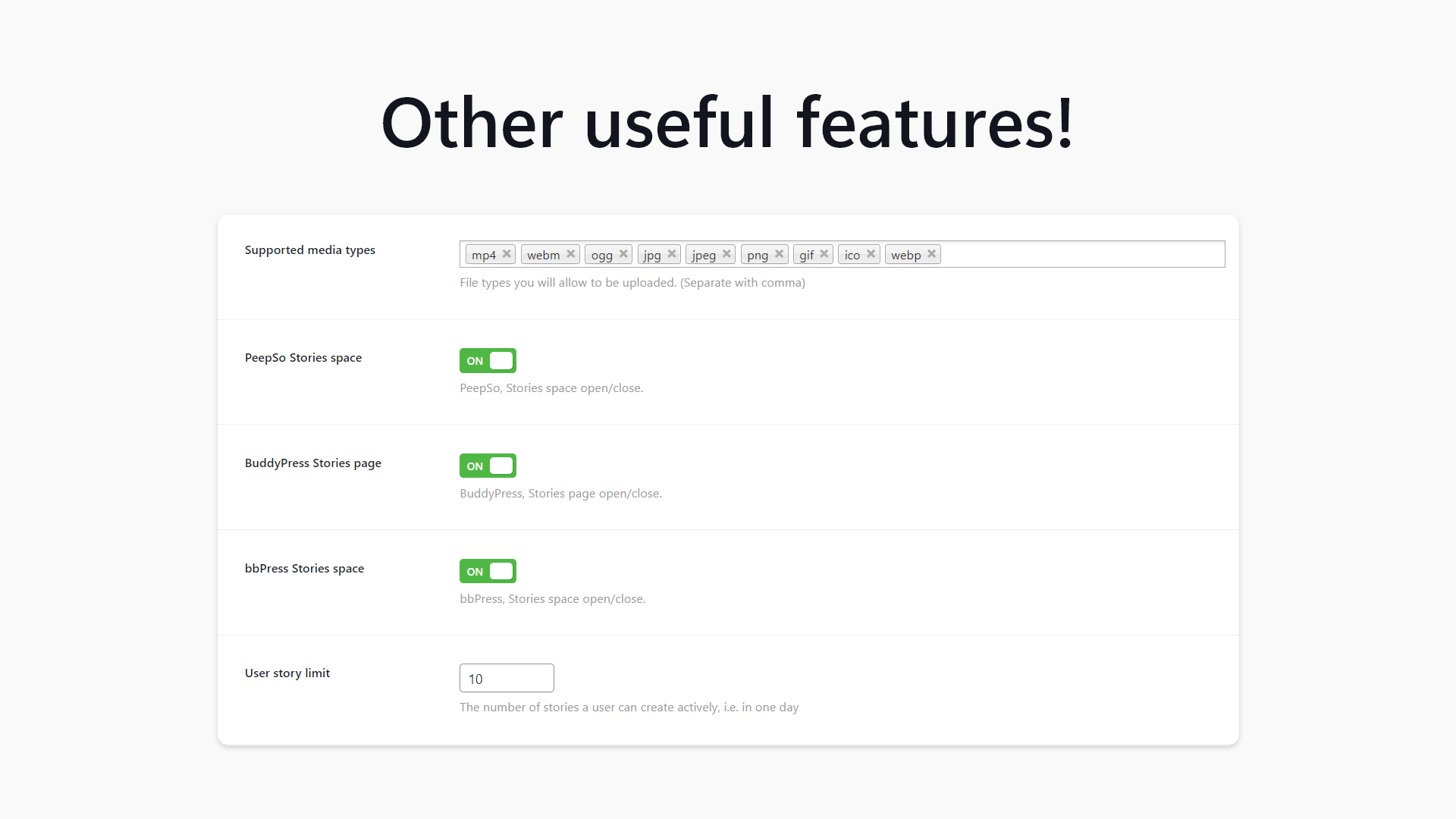
Task: Remove the ico media type tag
Action: tap(871, 254)
